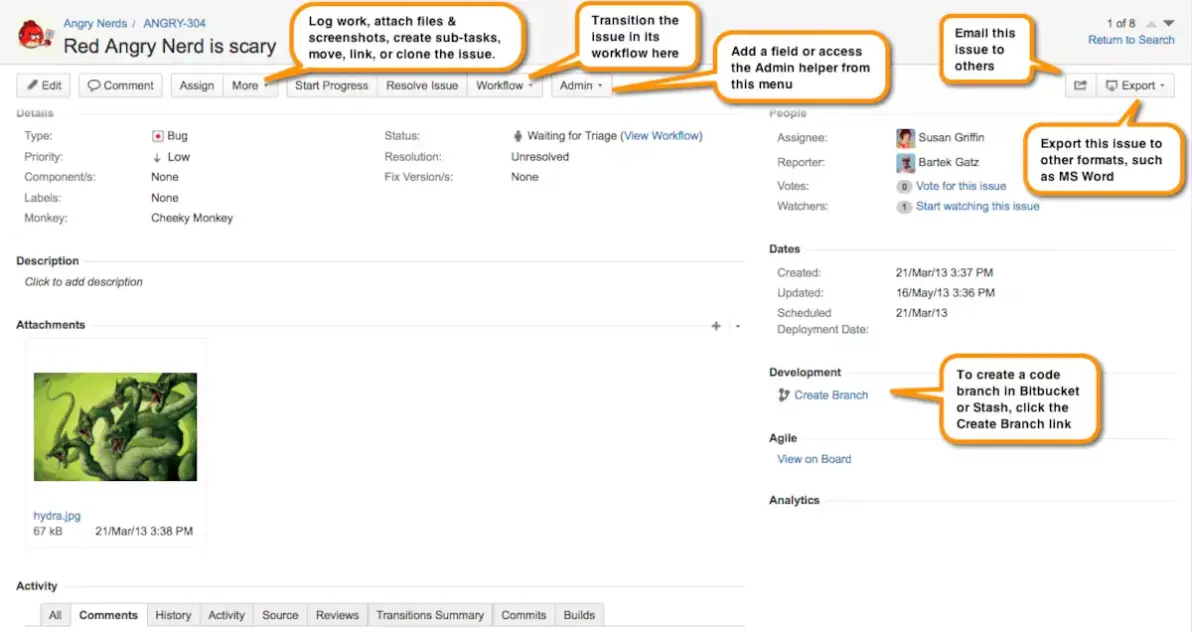The height and width of the screenshot is (632, 1192).
Task: Click Resolve Issue button
Action: pos(422,85)
